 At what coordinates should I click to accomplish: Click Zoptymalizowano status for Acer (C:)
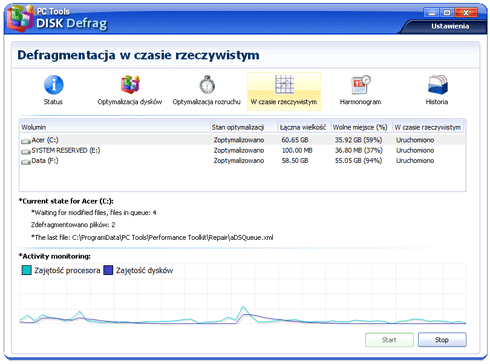click(239, 140)
